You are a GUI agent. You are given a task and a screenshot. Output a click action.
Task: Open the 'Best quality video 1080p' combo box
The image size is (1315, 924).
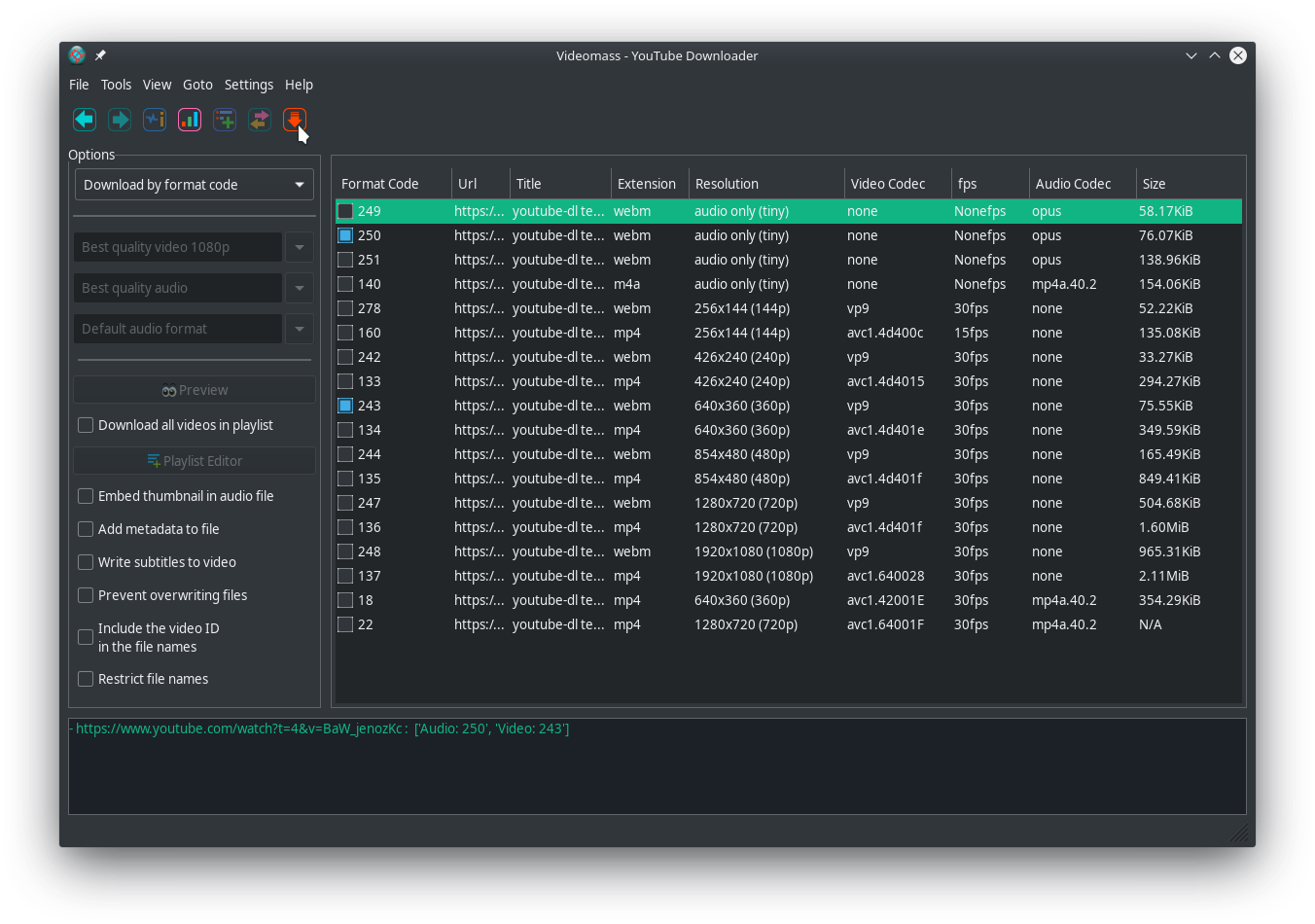coord(178,247)
